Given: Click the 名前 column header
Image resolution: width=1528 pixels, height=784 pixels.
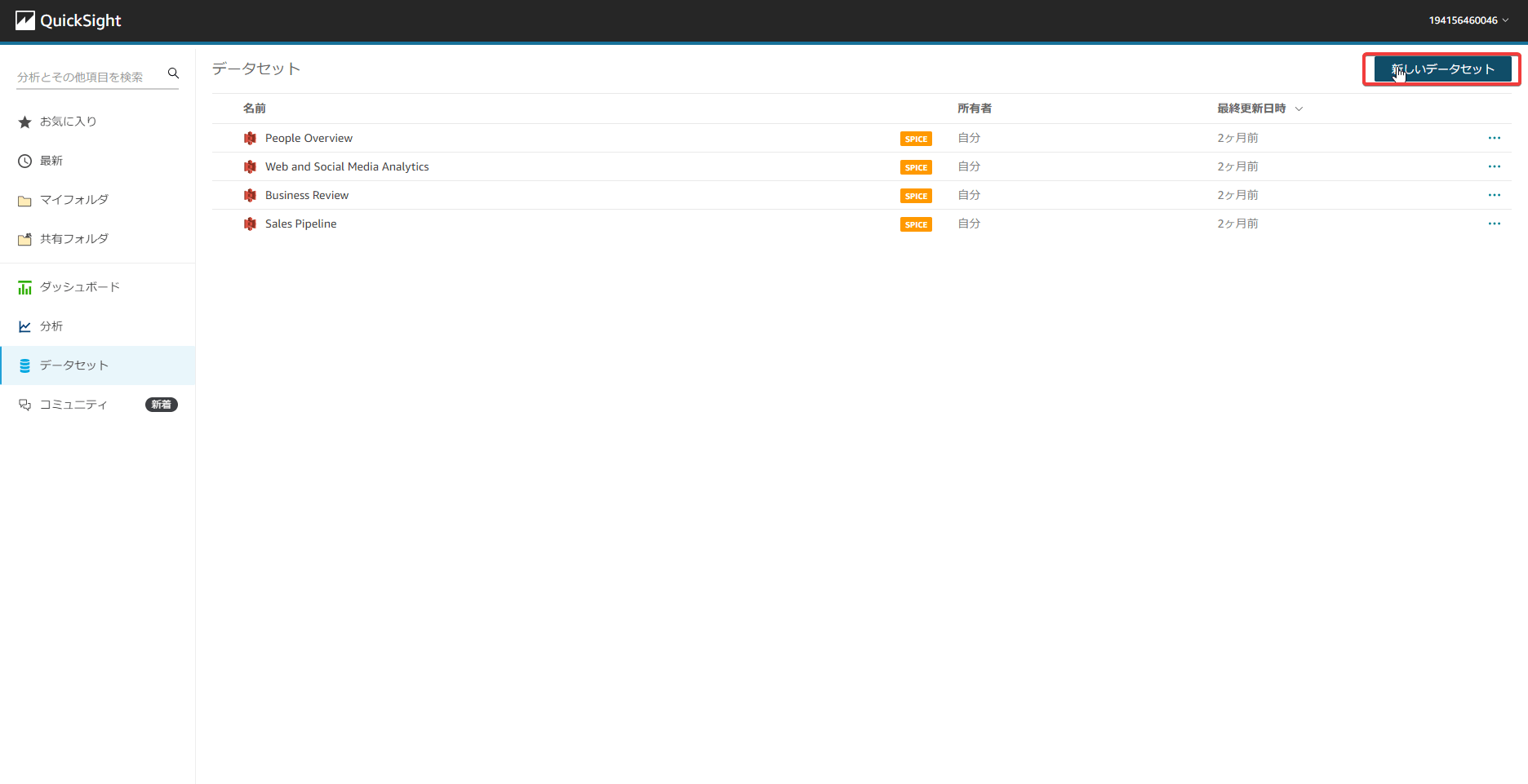Looking at the screenshot, I should (x=255, y=109).
